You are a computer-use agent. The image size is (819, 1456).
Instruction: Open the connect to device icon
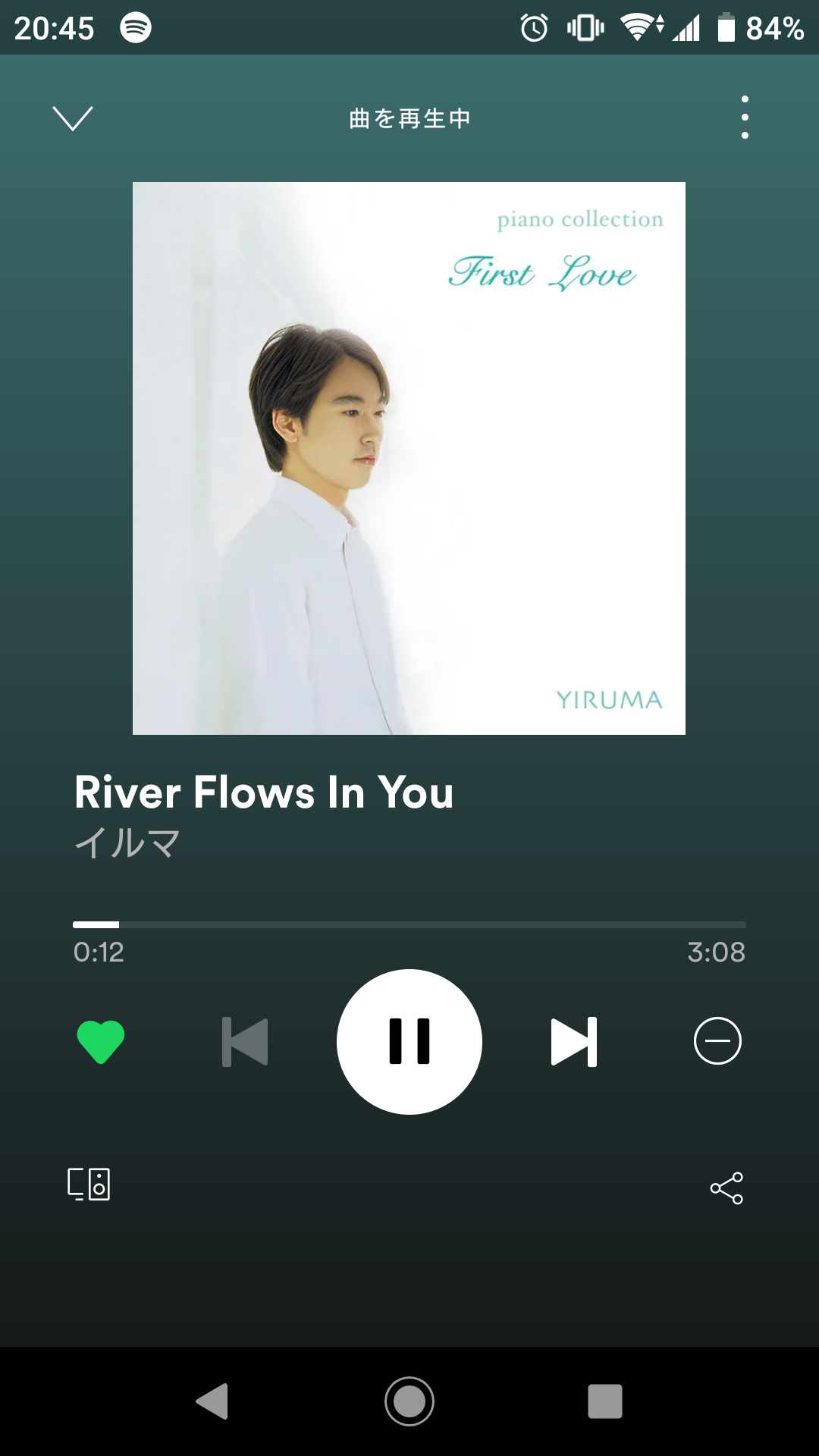pos(89,1184)
